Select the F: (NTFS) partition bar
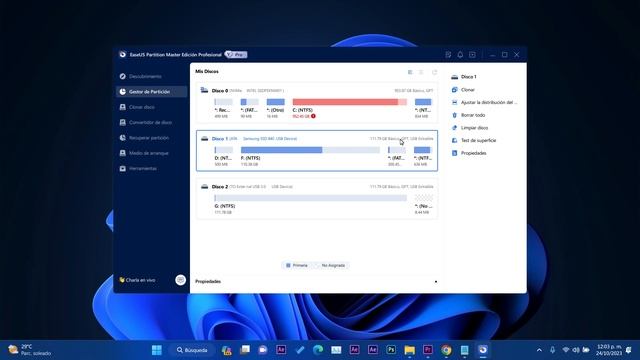Viewport: 640px width, 360px height. [310, 150]
